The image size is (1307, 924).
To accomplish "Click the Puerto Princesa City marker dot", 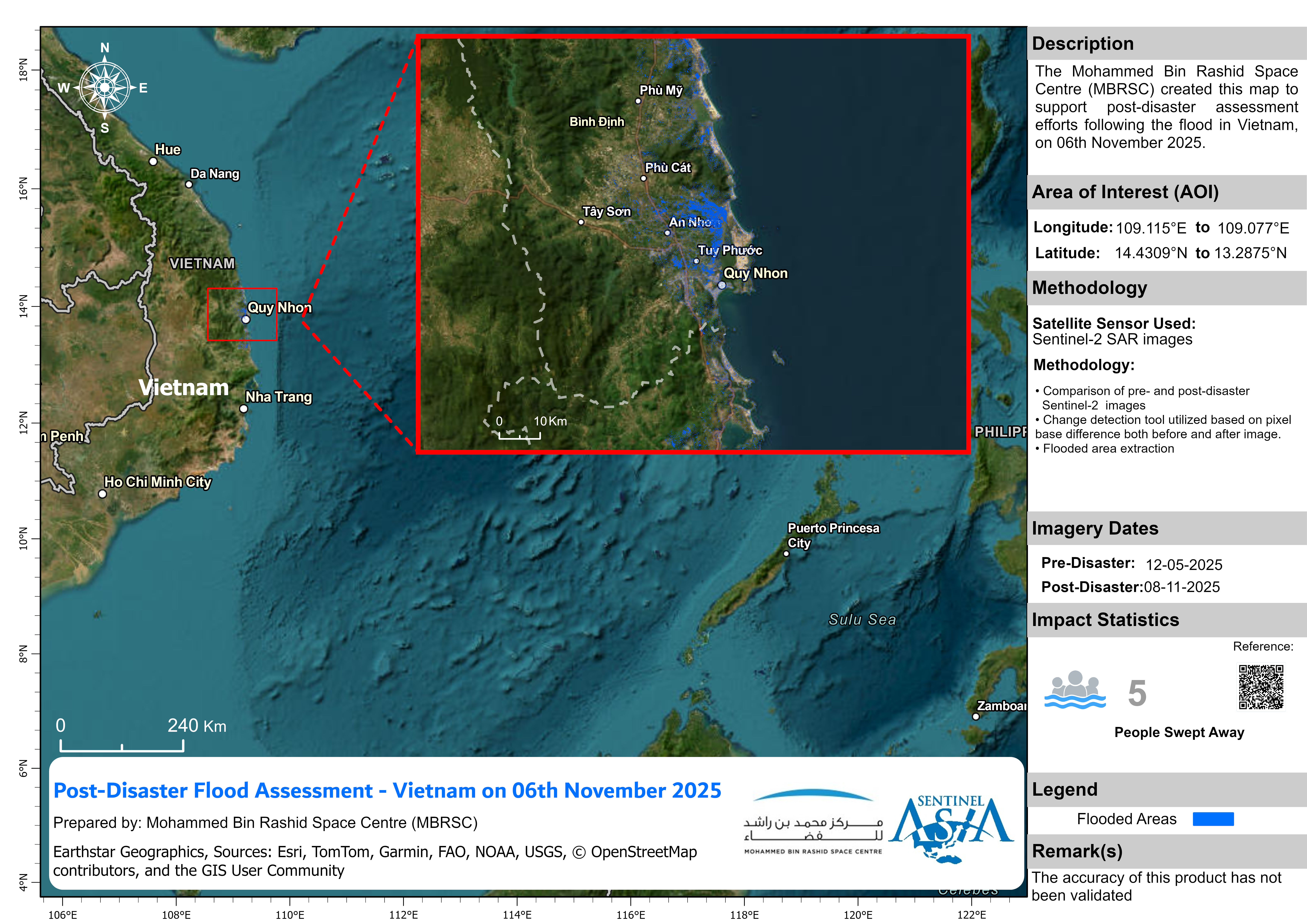I will pyautogui.click(x=786, y=553).
